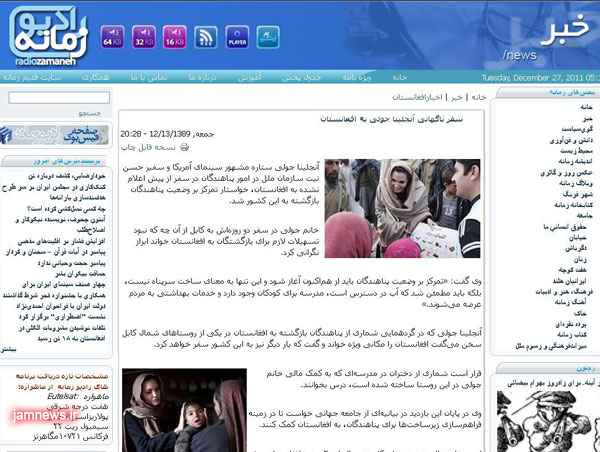600x452 pixels.
Task: Click بیشتر below the popular stories list
Action: 8,349
